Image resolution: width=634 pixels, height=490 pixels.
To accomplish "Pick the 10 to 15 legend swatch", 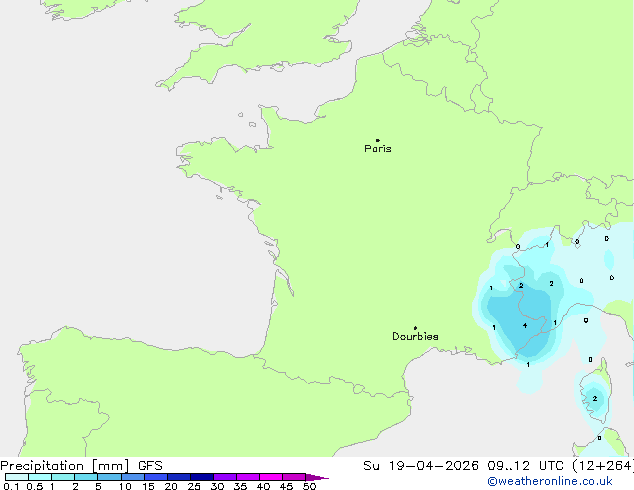I will (133, 477).
